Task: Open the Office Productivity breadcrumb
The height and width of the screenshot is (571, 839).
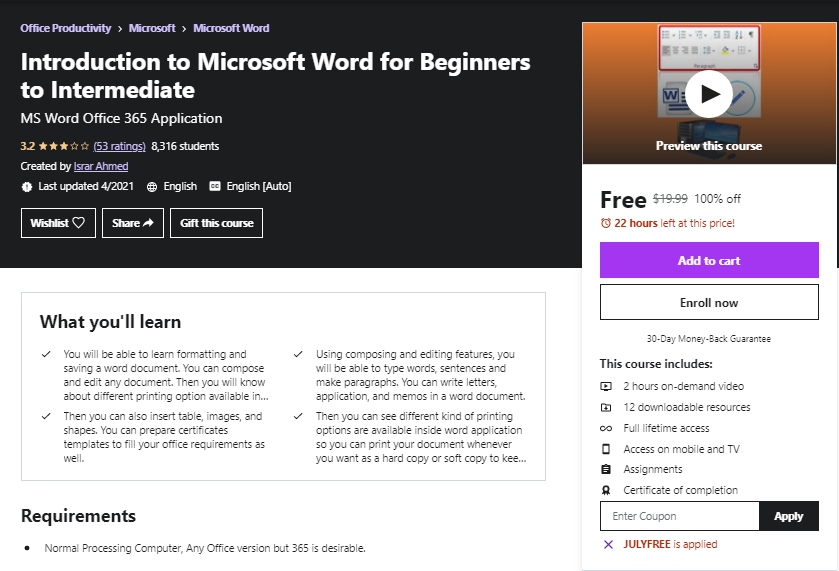Action: pyautogui.click(x=66, y=28)
